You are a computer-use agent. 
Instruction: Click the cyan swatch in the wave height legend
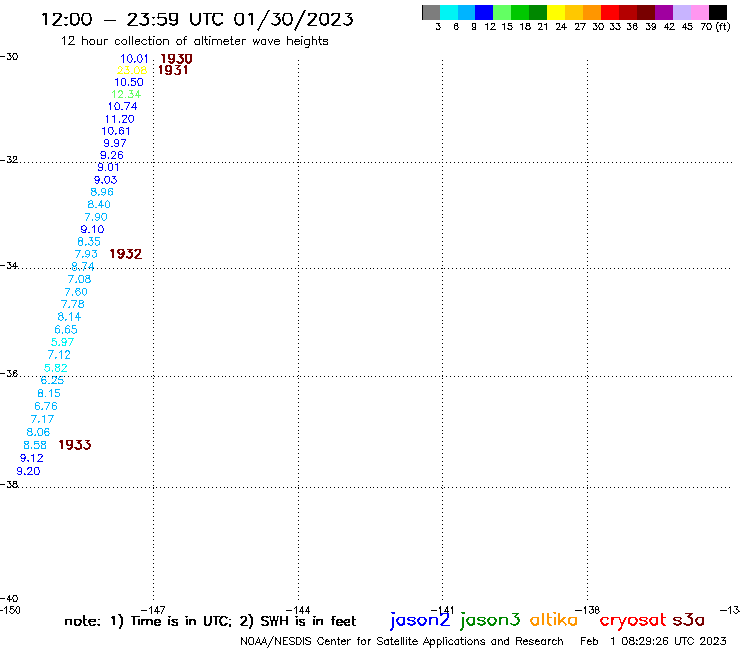coord(449,12)
